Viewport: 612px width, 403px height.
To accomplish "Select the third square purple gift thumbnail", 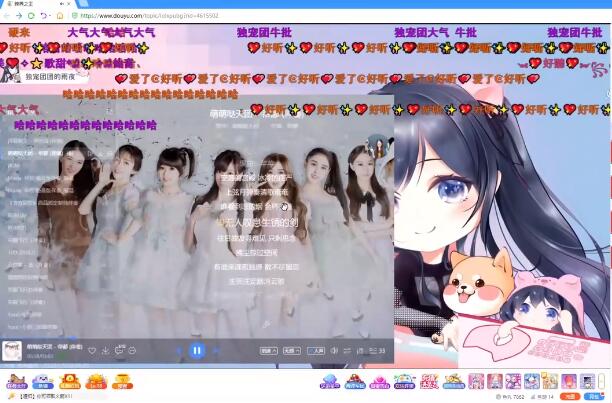I will point(513,381).
